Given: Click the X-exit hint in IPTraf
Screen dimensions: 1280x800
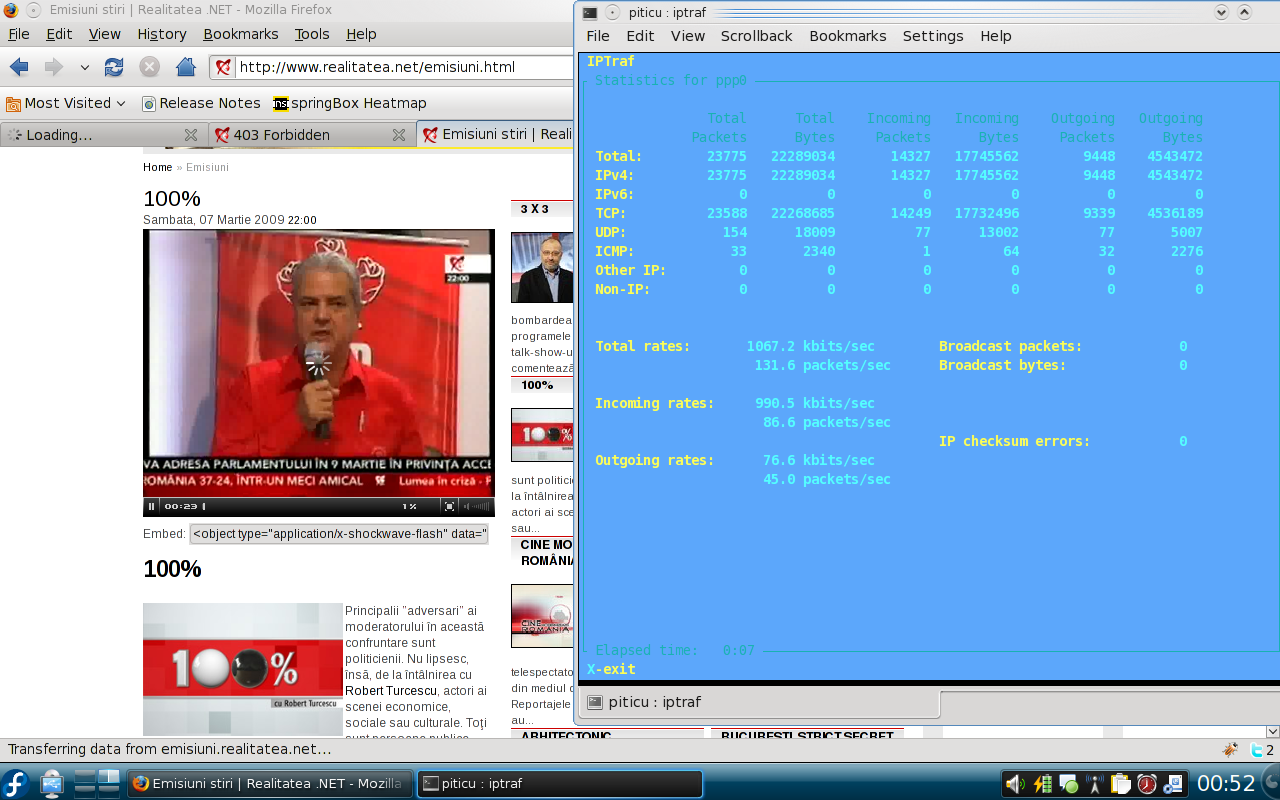Looking at the screenshot, I should pos(611,669).
